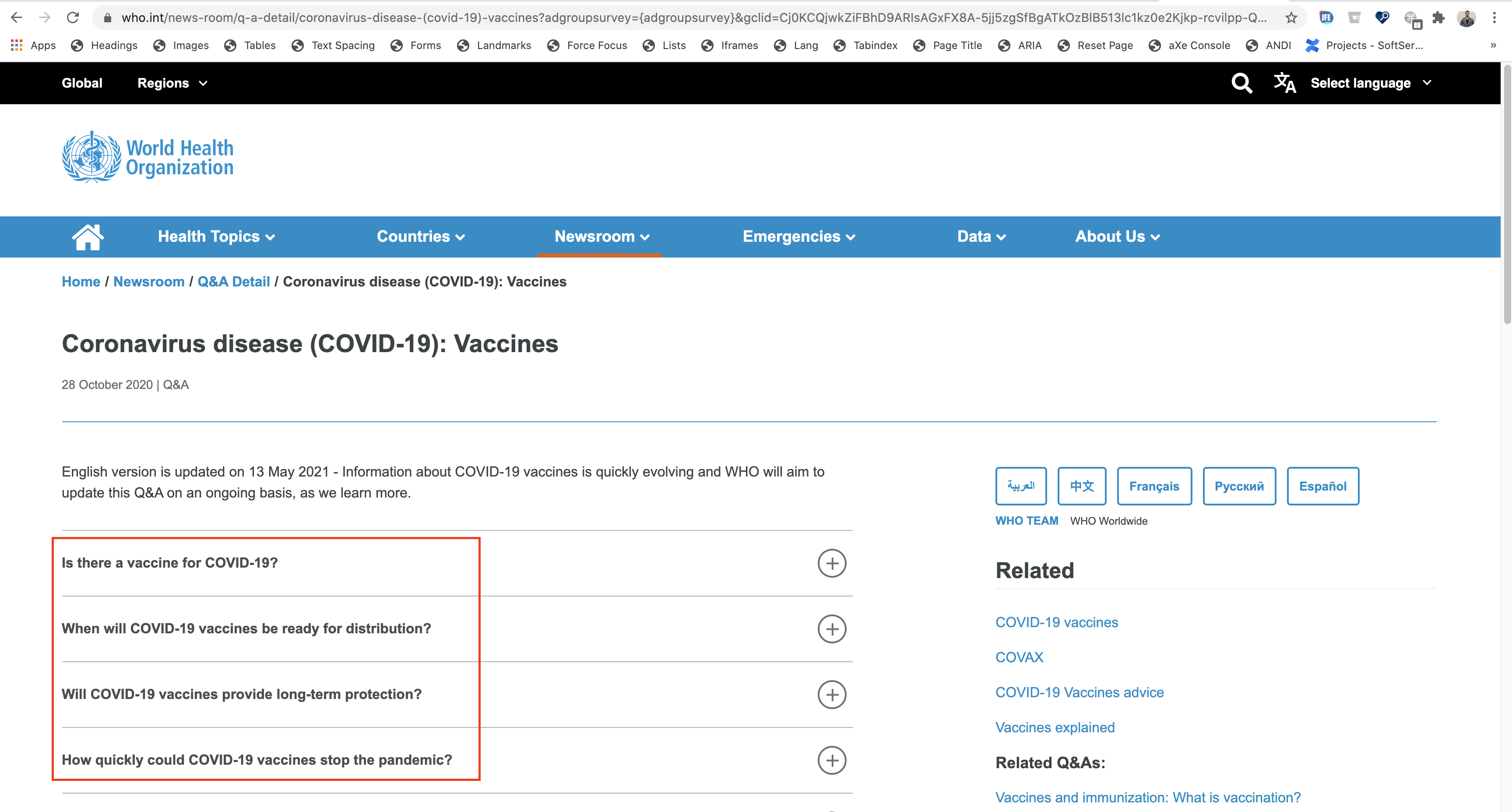Click the Français language button
Screen dimensions: 1512x812
[1153, 485]
